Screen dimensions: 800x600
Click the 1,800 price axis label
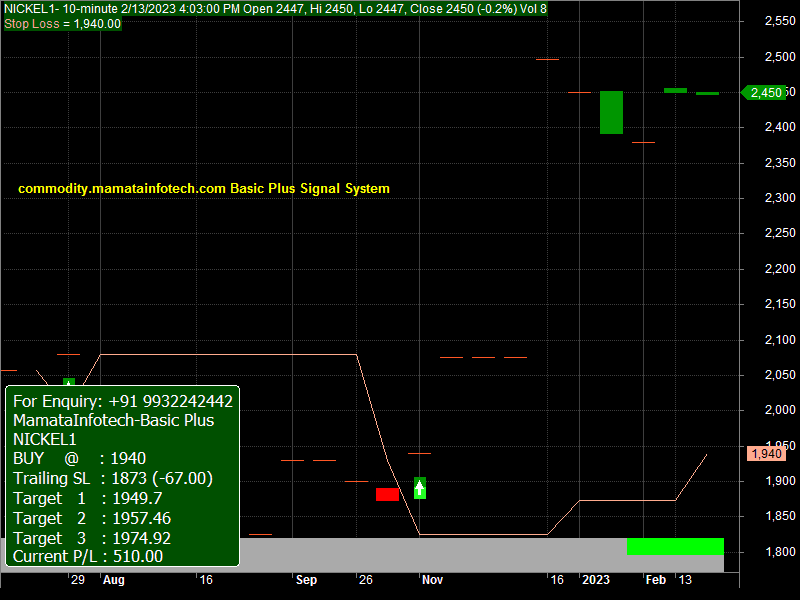pyautogui.click(x=780, y=552)
